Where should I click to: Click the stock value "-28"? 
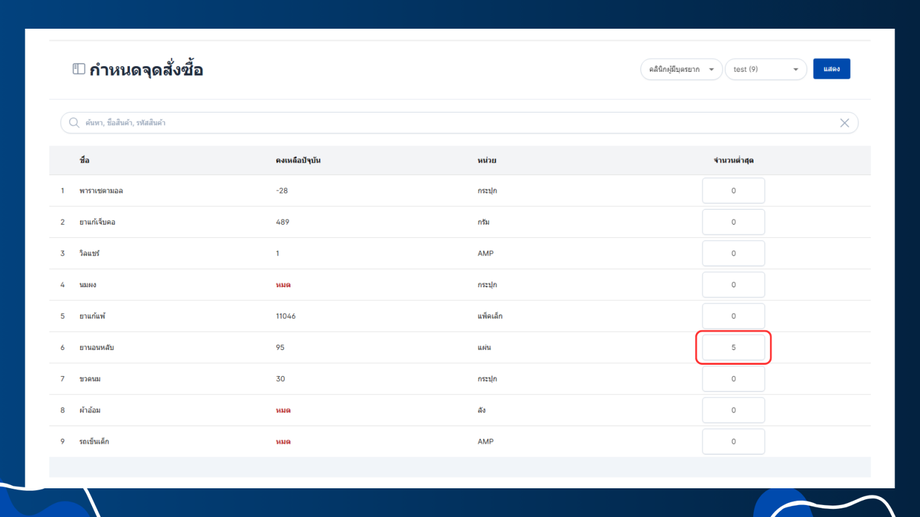click(282, 191)
